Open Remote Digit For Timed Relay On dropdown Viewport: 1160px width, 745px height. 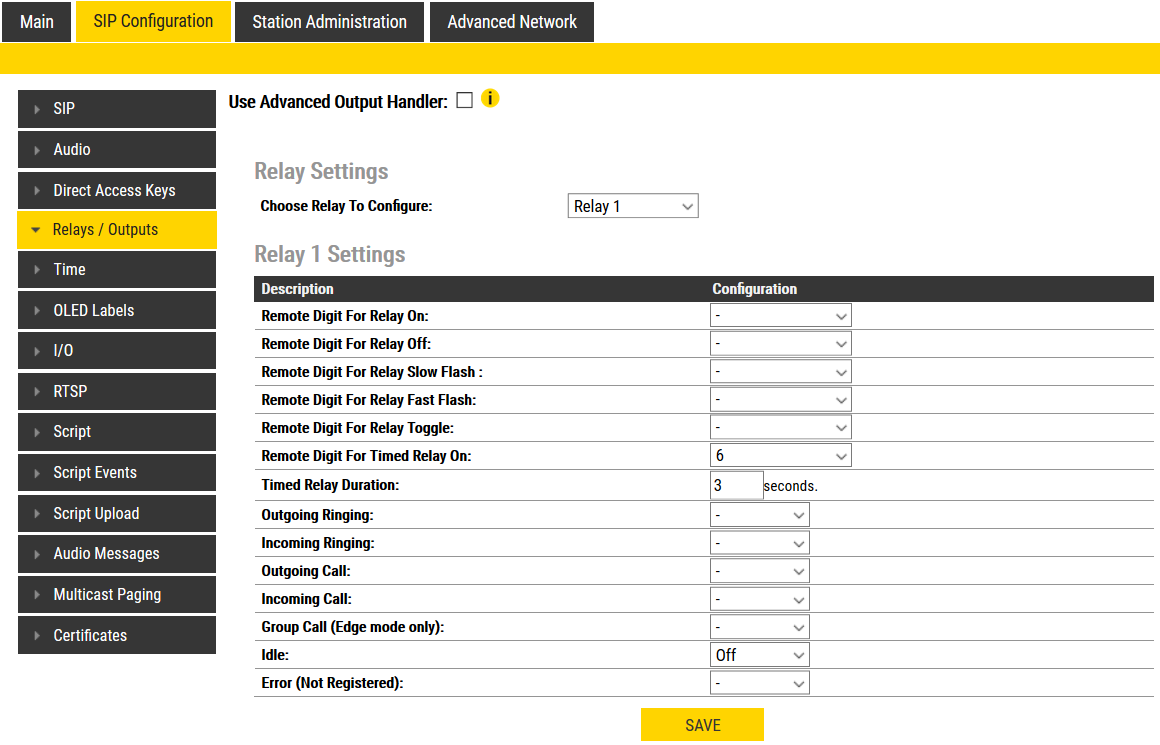(x=780, y=456)
